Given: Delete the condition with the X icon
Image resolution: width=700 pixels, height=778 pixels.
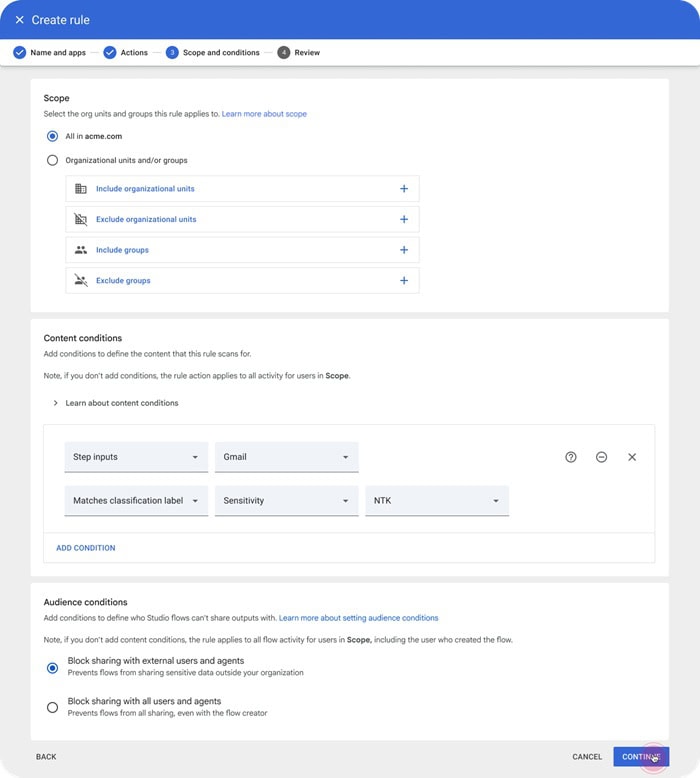Looking at the screenshot, I should [632, 457].
